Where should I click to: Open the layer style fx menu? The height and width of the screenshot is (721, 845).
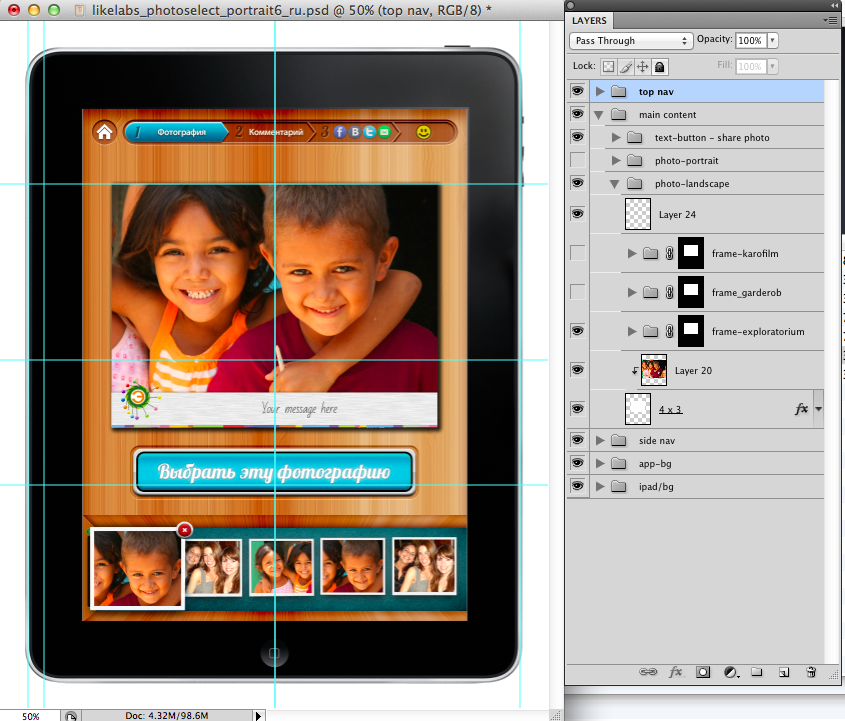point(675,673)
